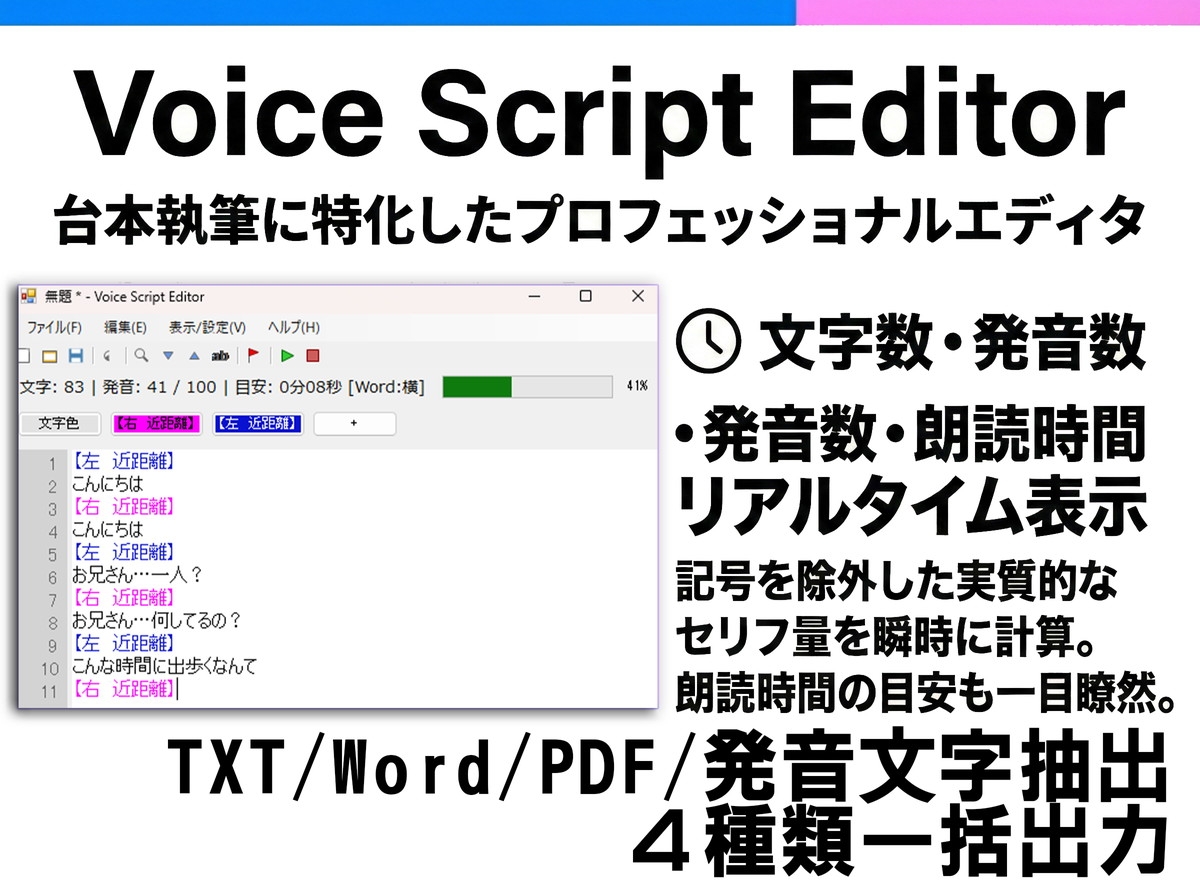This screenshot has height=896, width=1200.
Task: Click the blue down-triangle toolbar icon
Action: coord(168,355)
